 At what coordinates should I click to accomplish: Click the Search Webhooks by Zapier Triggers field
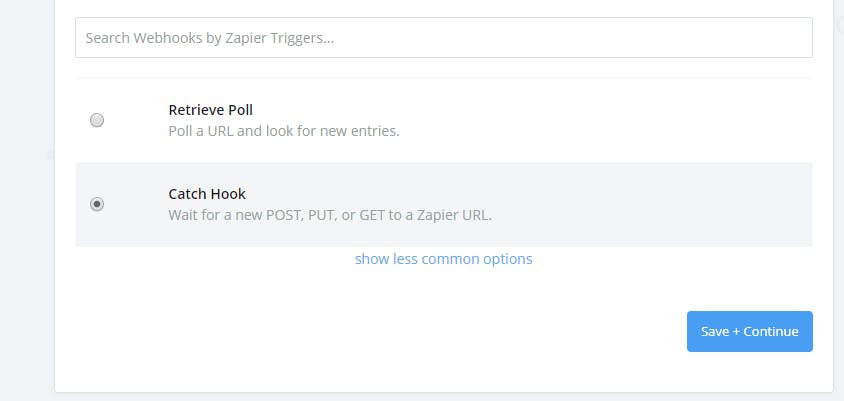pos(443,38)
